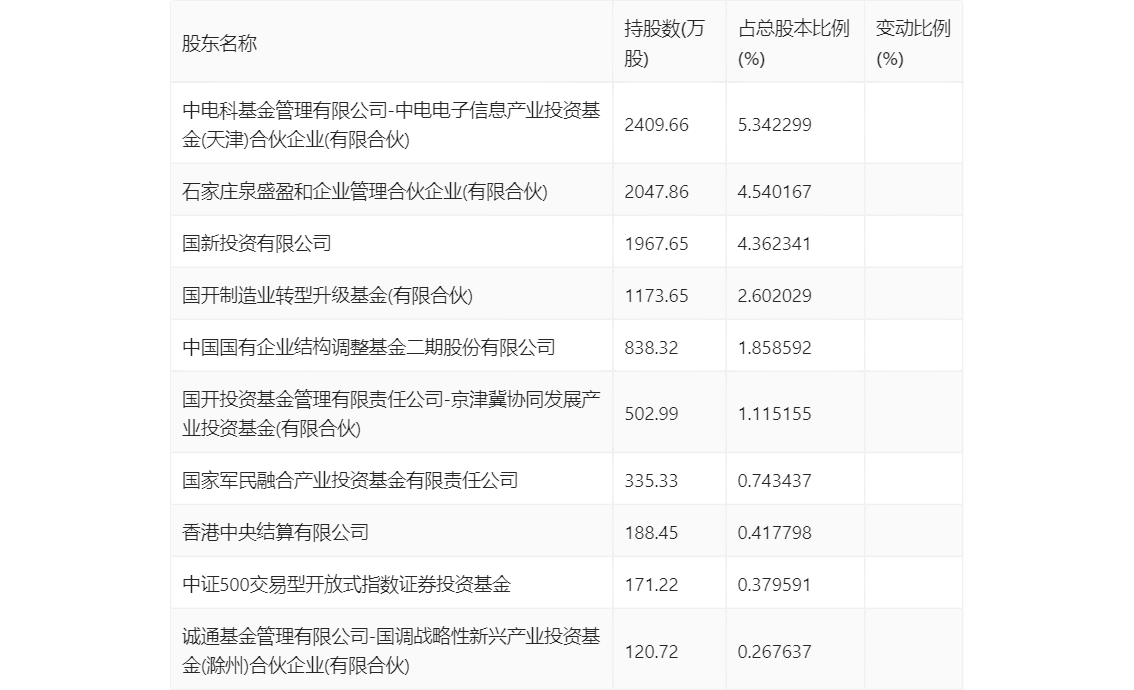This screenshot has width=1134, height=690.
Task: Select shareholder 中国国有企业结构调整基金二期股份有限公司
Action: 368,347
